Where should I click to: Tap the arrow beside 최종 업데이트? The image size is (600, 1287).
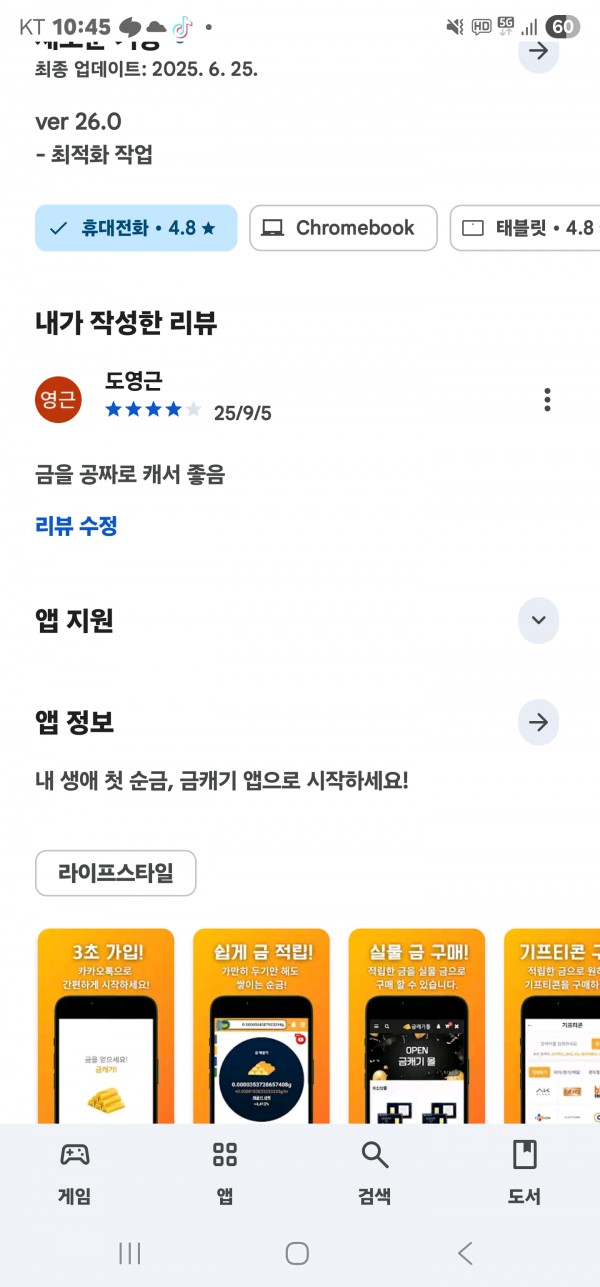click(539, 51)
